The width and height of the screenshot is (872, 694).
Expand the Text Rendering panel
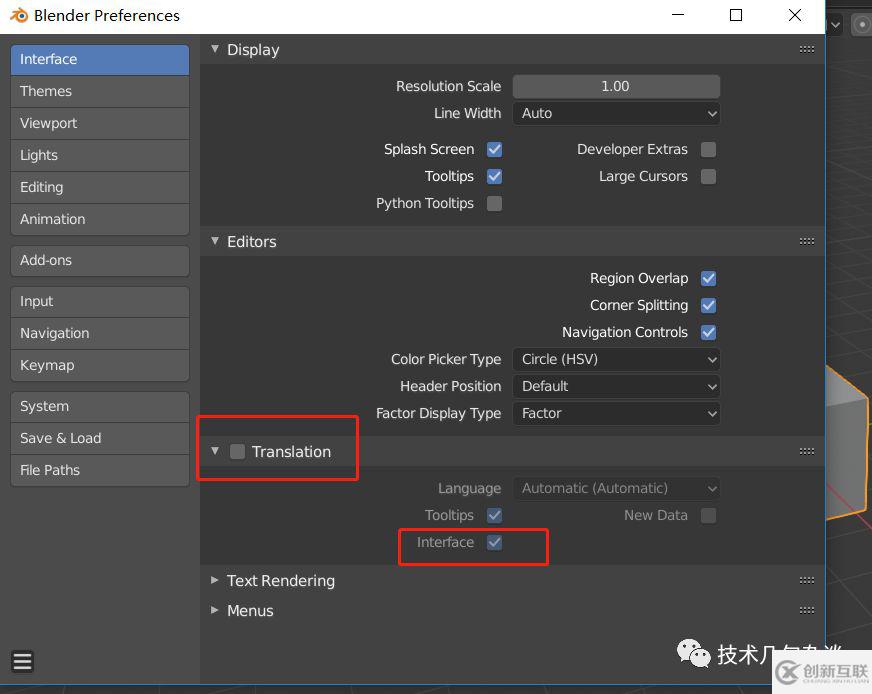click(x=280, y=581)
